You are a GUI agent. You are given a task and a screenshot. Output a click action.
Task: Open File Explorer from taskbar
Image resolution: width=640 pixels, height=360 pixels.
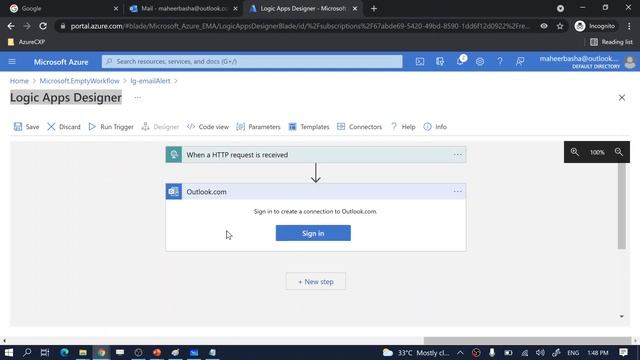(83, 353)
